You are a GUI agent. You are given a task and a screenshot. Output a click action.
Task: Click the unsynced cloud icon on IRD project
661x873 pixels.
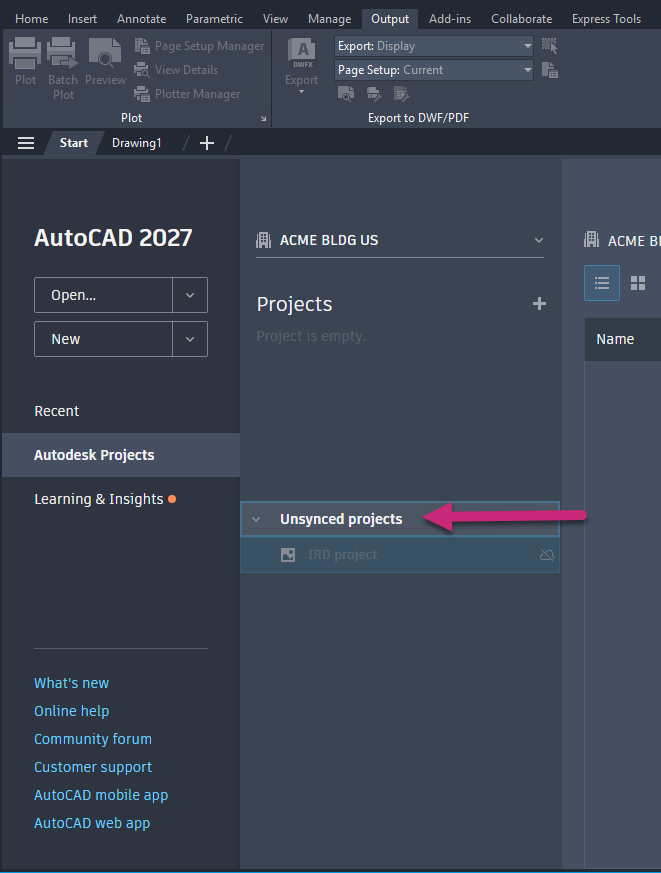click(546, 555)
